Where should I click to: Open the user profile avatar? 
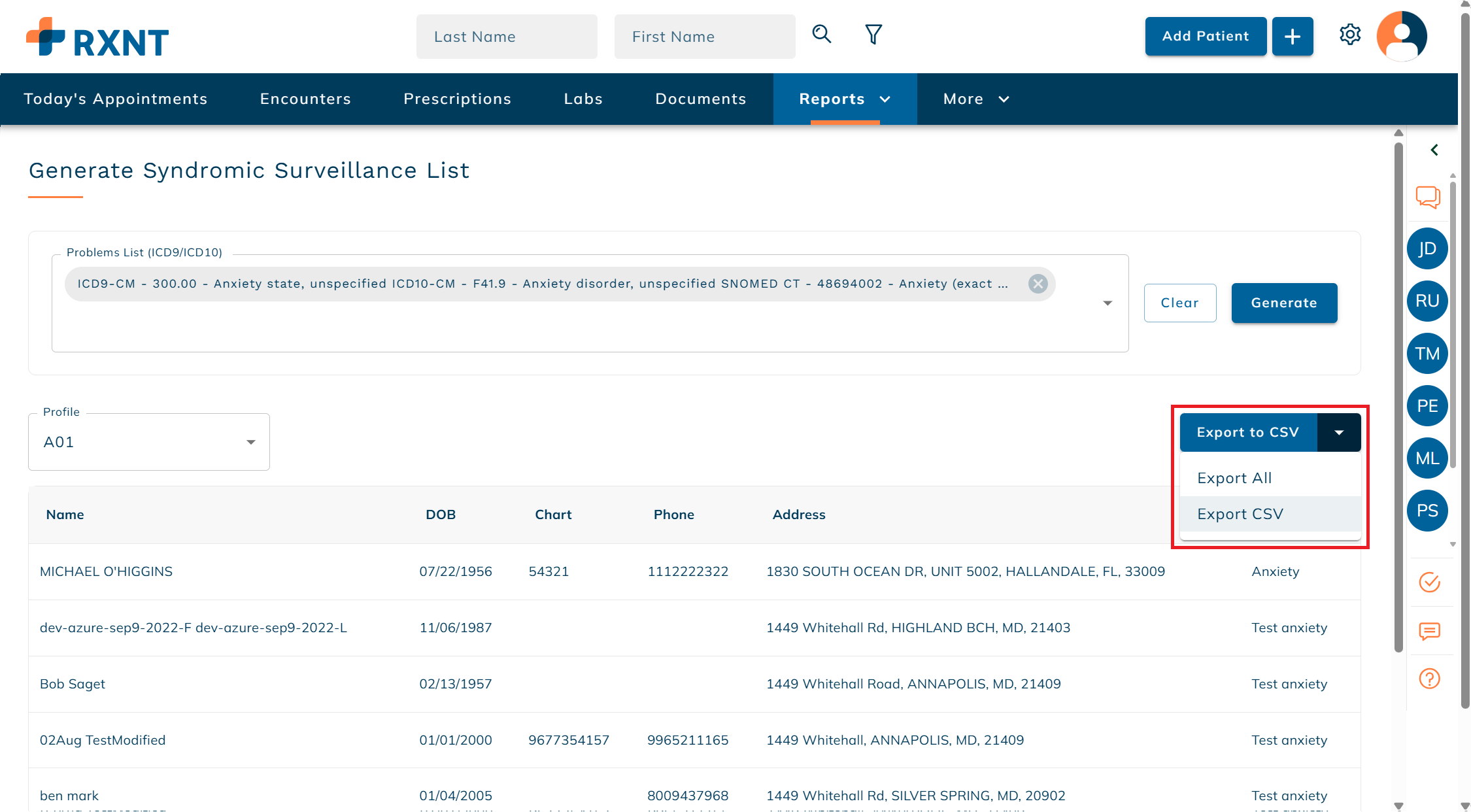coord(1402,36)
